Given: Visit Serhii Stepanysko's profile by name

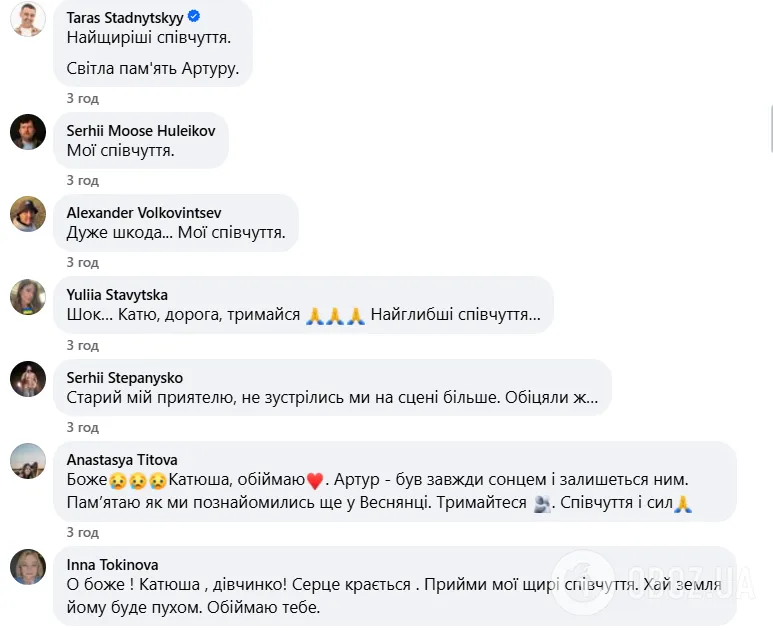Looking at the screenshot, I should (x=125, y=377).
